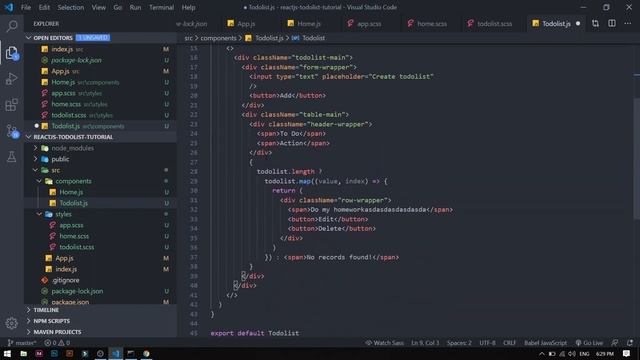Open the editor More Actions ellipsis
This screenshot has height=360, width=640.
[x=628, y=24]
